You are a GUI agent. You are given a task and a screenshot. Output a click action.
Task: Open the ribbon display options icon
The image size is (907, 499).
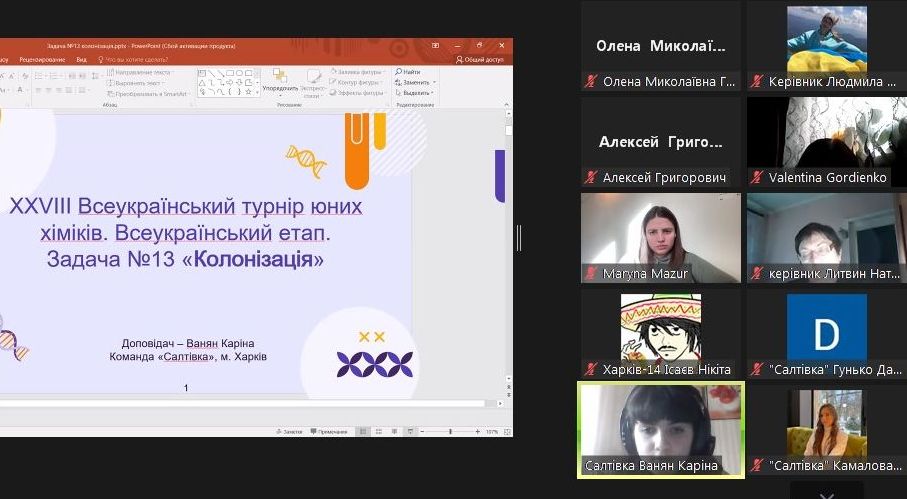click(436, 46)
